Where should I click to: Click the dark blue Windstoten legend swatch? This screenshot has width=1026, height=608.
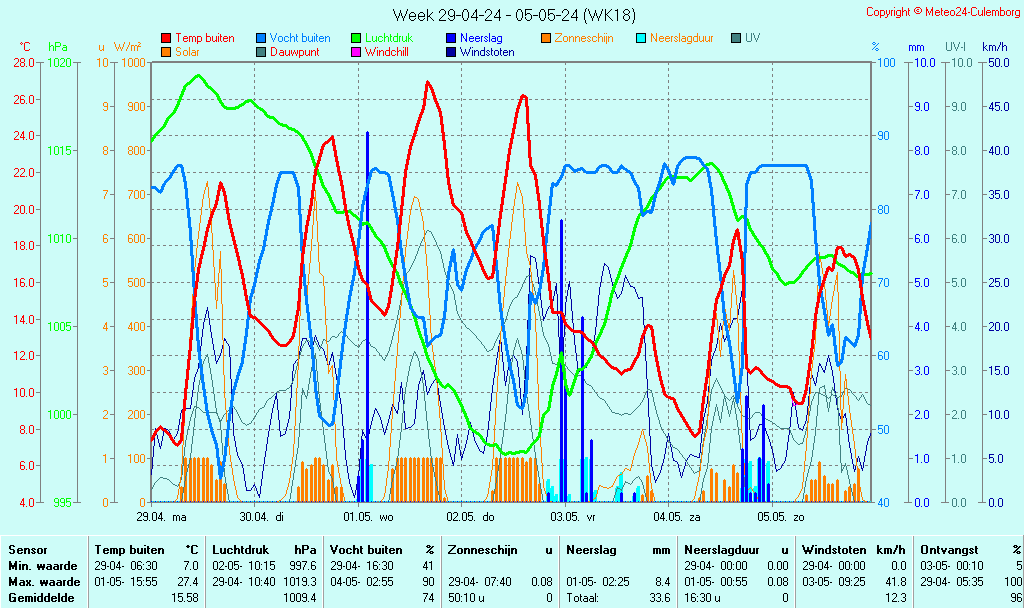[451, 52]
